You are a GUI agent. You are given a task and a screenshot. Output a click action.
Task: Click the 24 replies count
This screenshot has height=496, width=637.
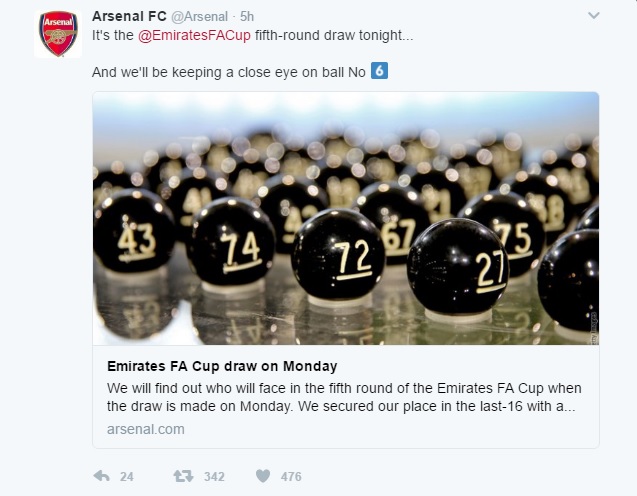(x=127, y=477)
